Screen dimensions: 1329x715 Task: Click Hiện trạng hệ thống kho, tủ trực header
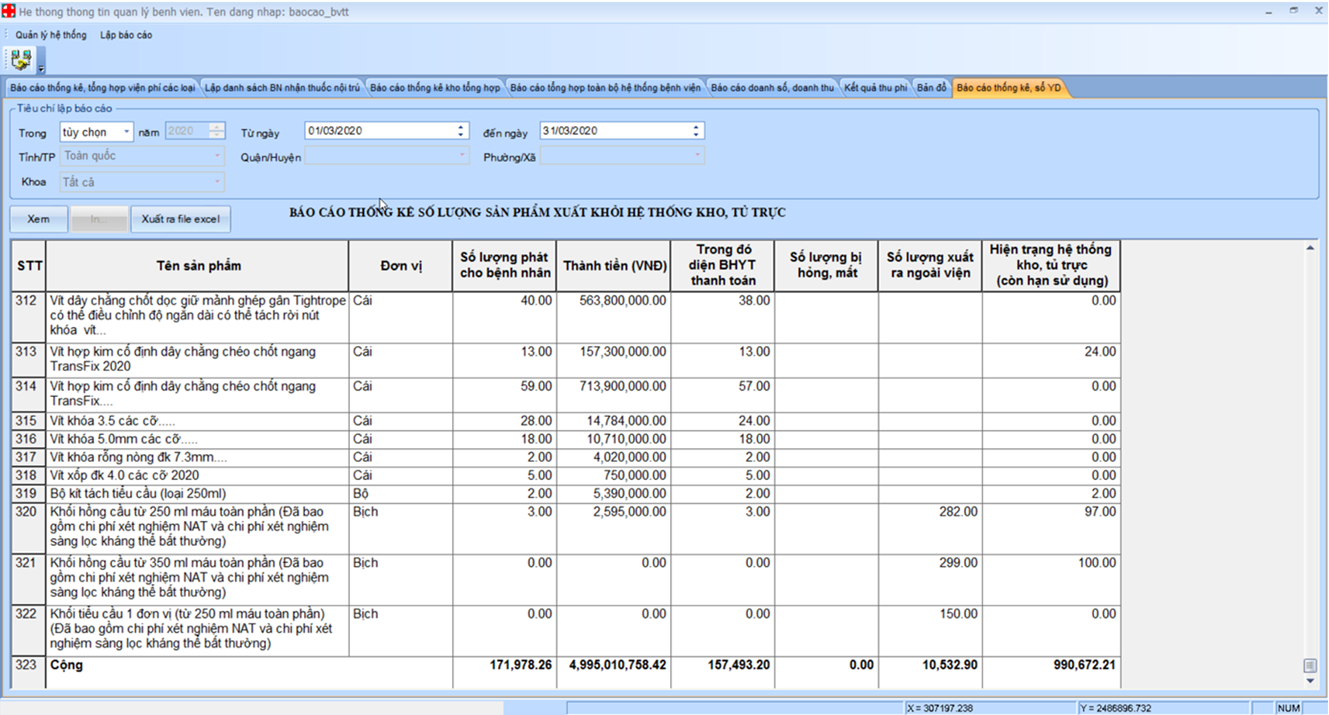1052,266
